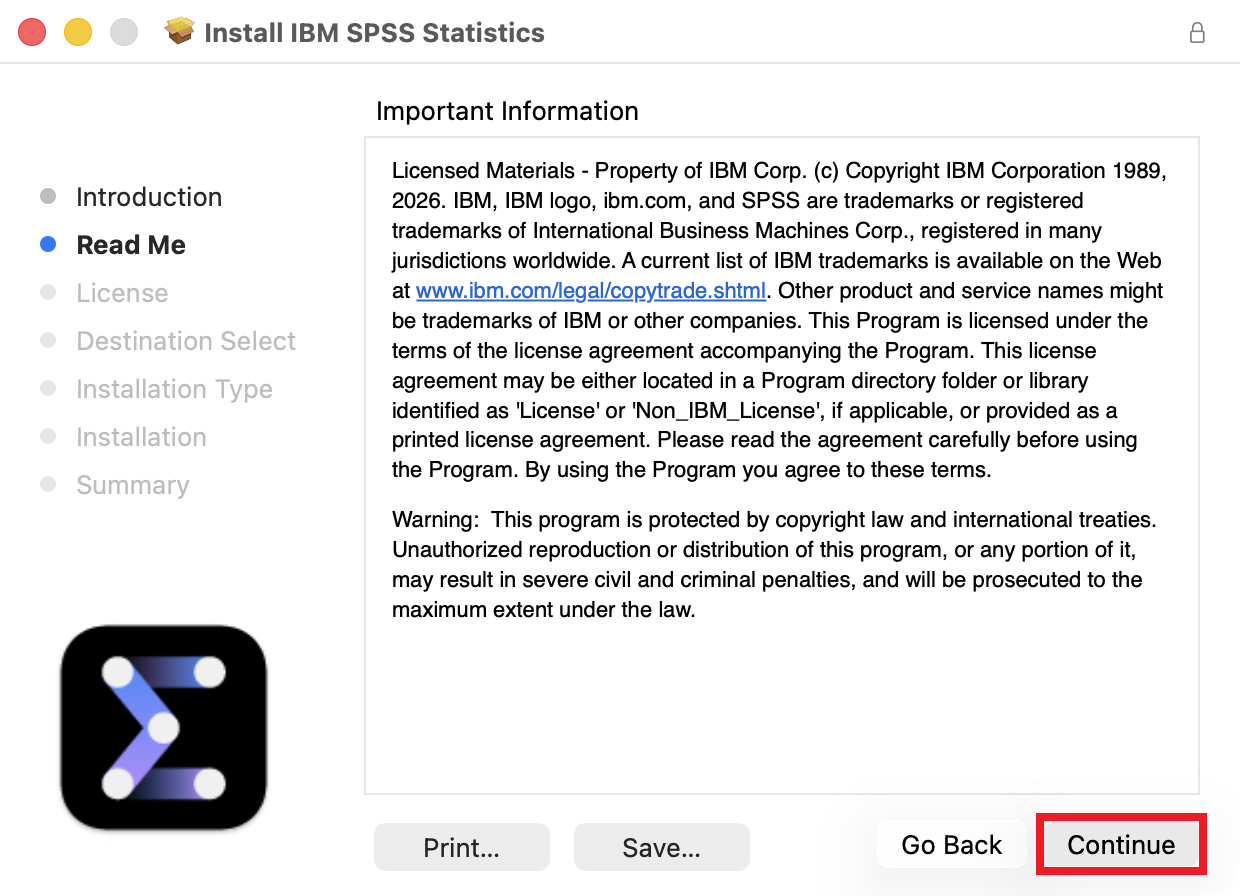Select the Introduction step in the sidebar
Viewport: 1240px width, 896px height.
pos(149,197)
